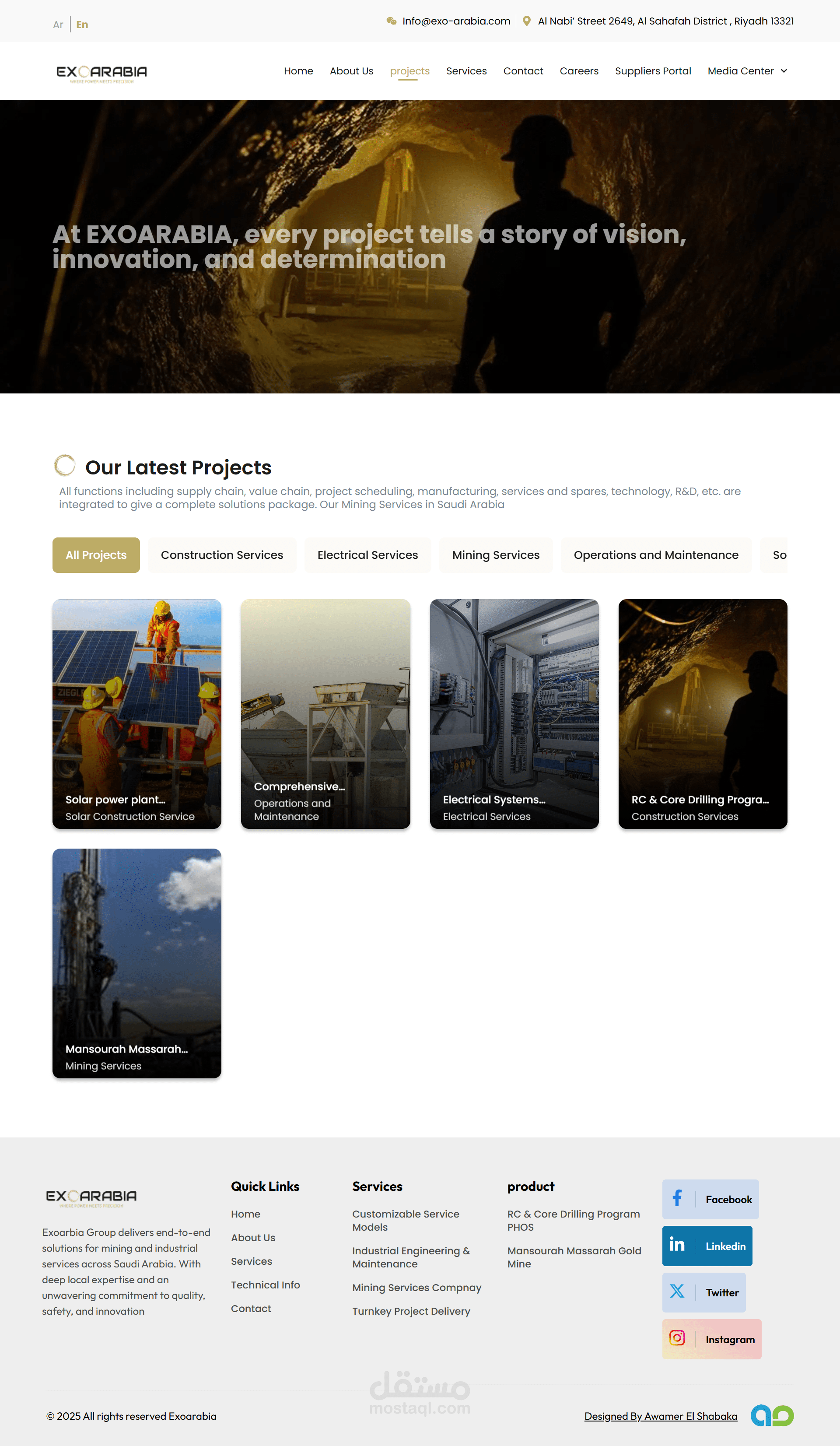
Task: Filter by Mining Services tab
Action: click(496, 555)
